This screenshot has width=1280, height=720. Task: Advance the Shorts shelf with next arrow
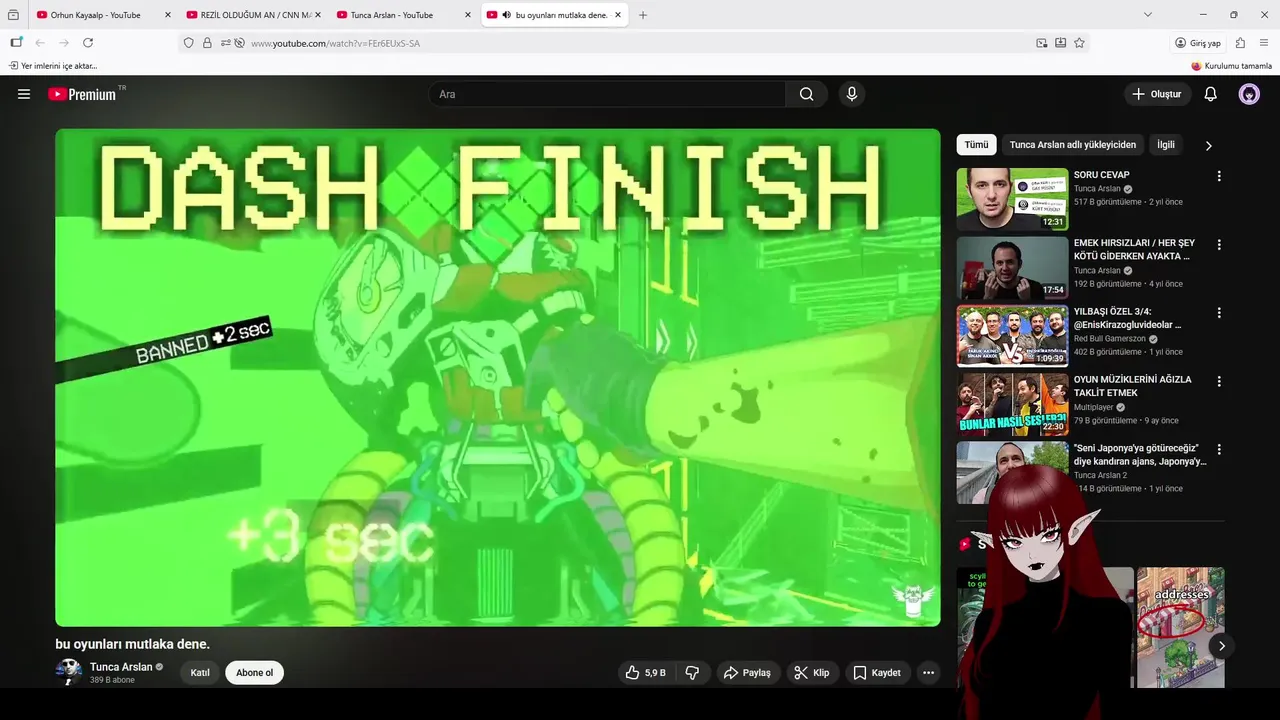click(x=1221, y=646)
